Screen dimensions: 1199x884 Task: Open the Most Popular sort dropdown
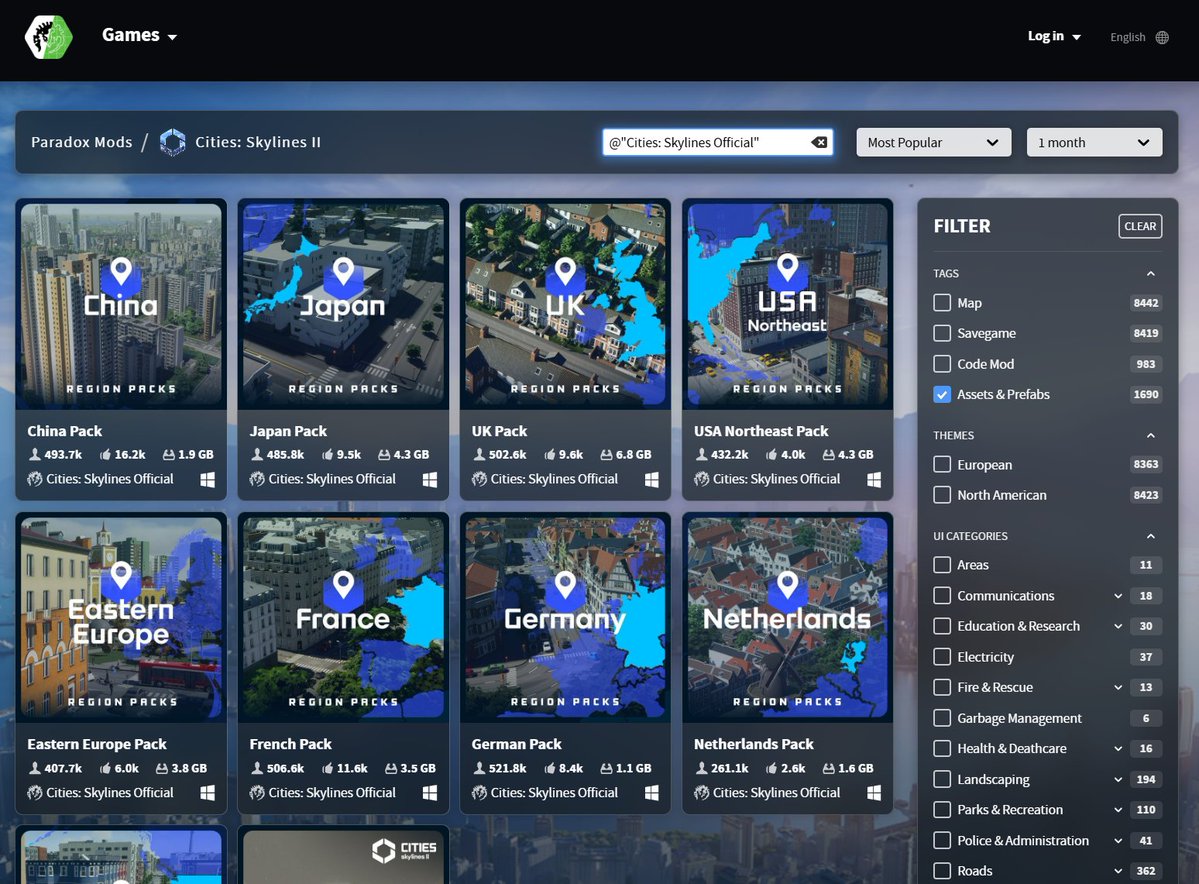pos(932,142)
